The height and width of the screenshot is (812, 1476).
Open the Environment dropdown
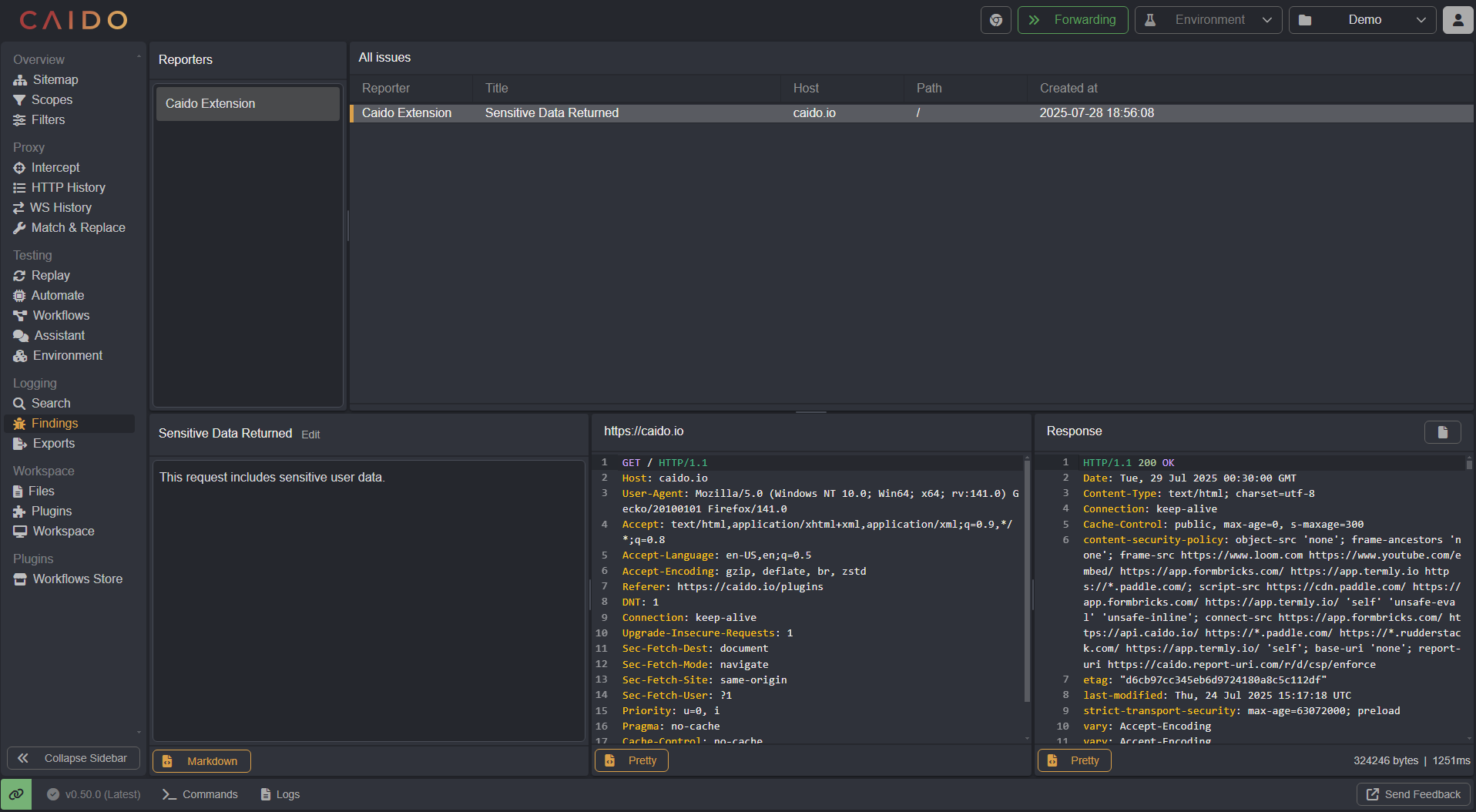click(x=1208, y=20)
